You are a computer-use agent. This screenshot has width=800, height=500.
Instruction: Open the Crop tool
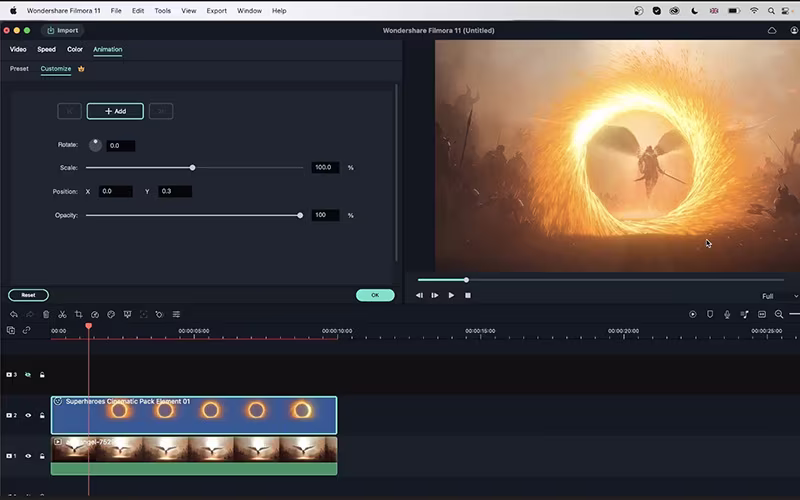coord(79,314)
